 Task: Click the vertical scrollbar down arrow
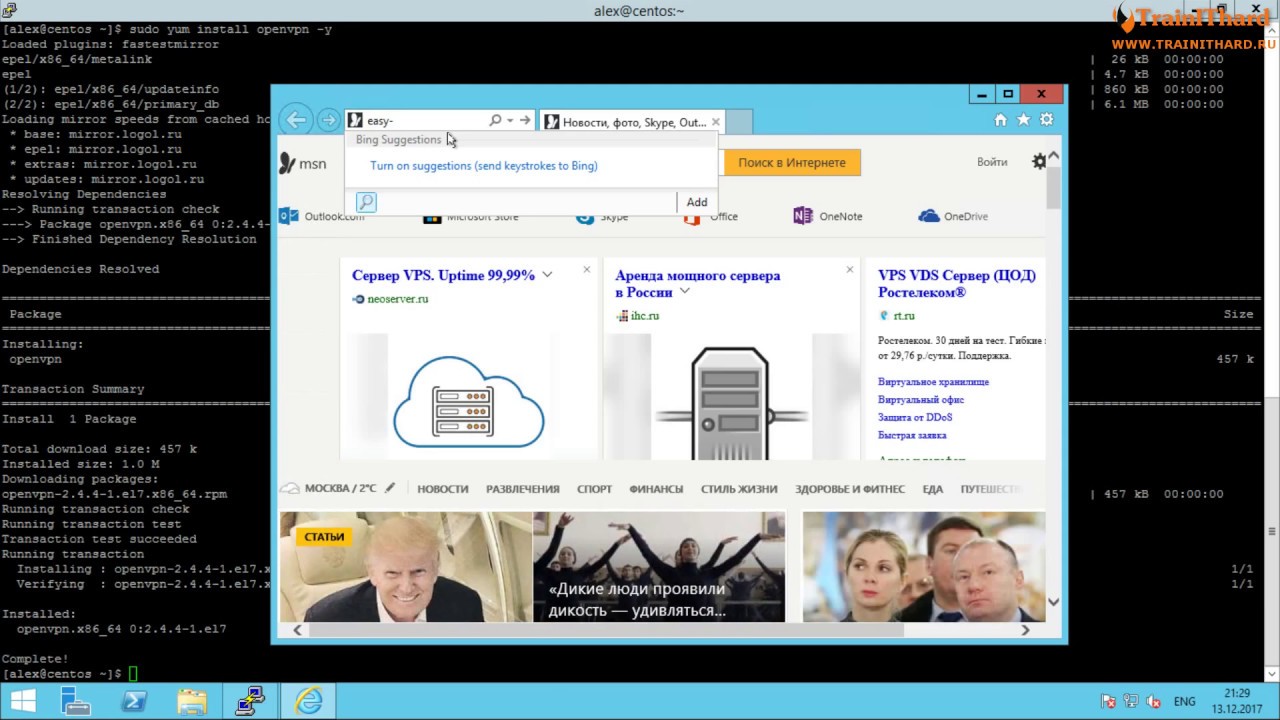click(1053, 601)
